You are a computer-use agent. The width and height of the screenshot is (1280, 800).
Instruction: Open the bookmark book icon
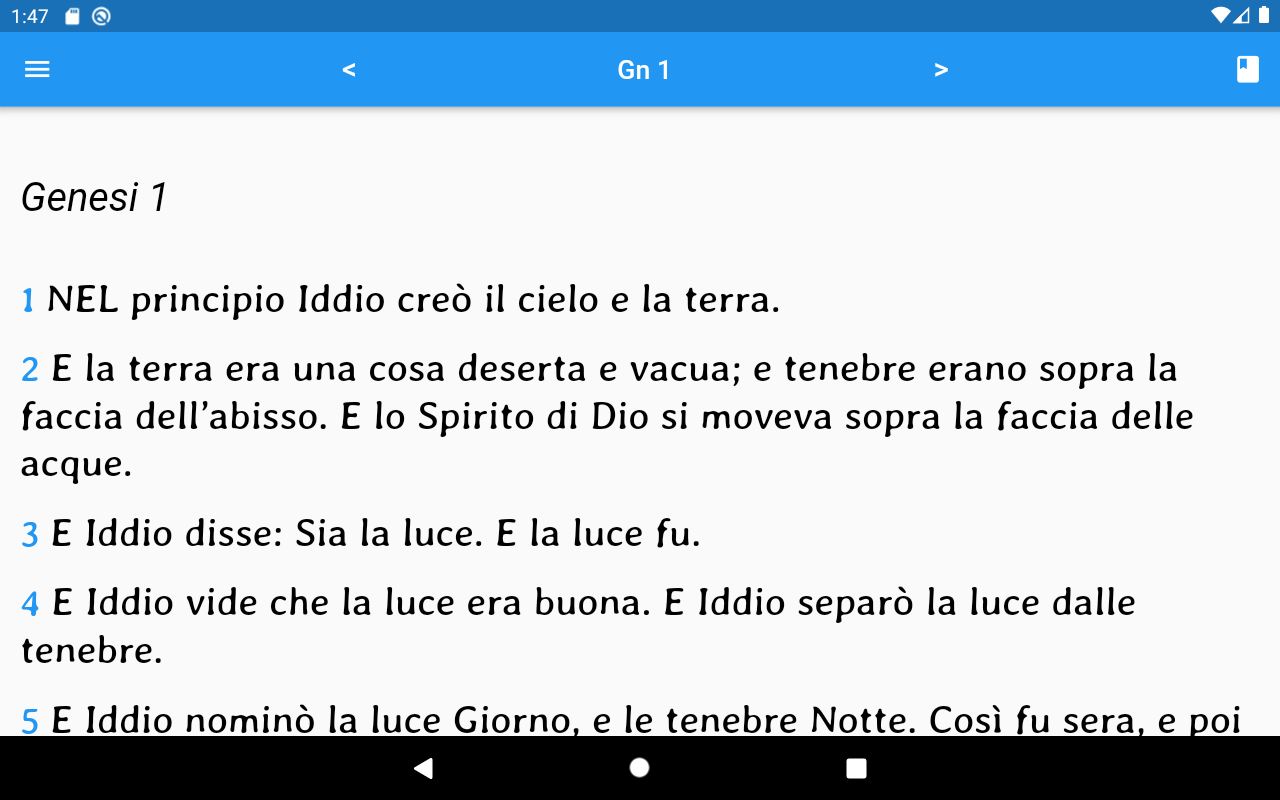click(1248, 69)
